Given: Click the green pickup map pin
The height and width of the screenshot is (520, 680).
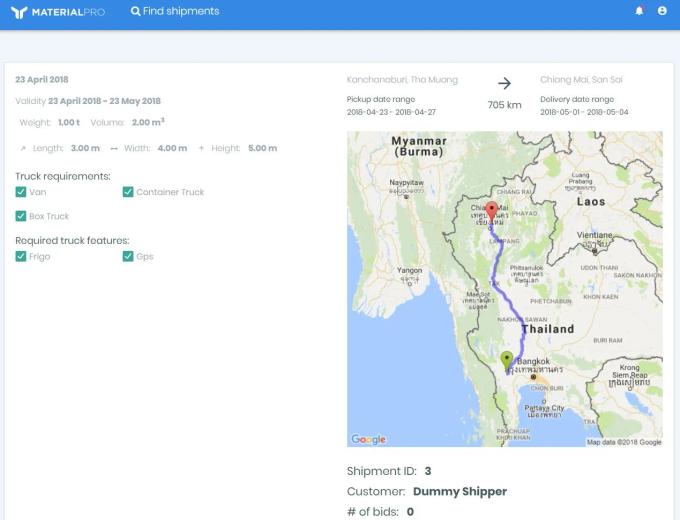Looking at the screenshot, I should click(x=507, y=362).
